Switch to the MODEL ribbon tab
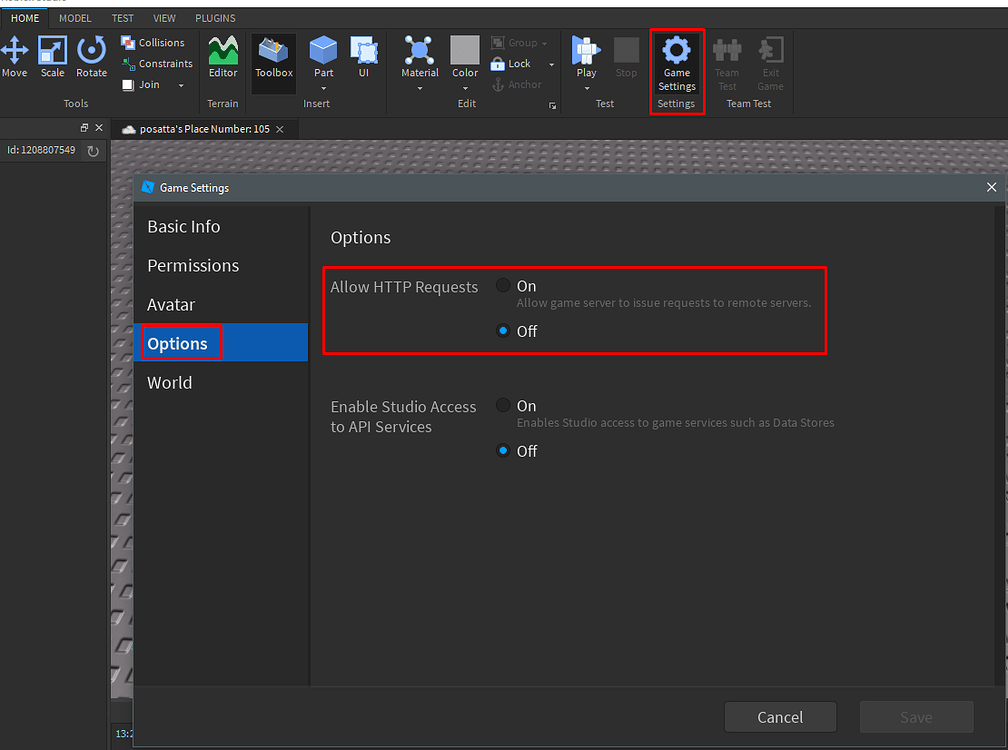The height and width of the screenshot is (750, 1008). tap(75, 17)
